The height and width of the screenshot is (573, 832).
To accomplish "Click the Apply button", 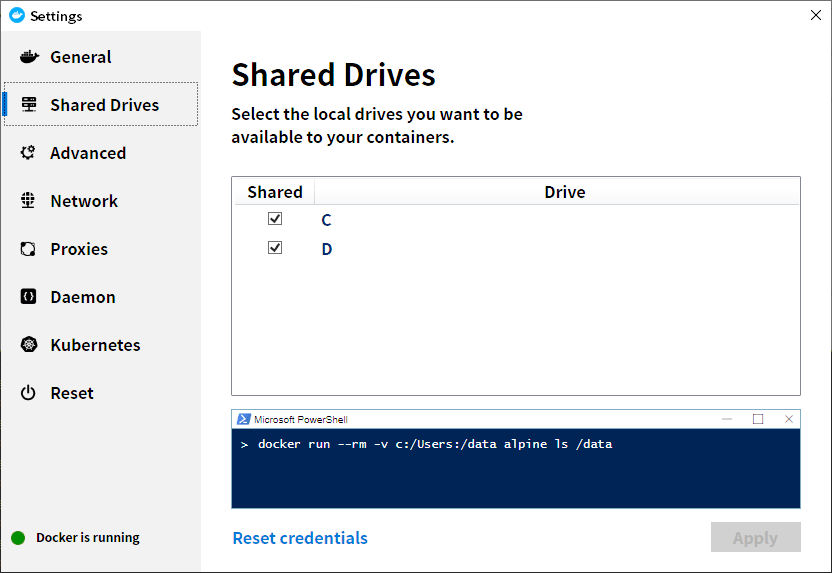I will (x=756, y=537).
